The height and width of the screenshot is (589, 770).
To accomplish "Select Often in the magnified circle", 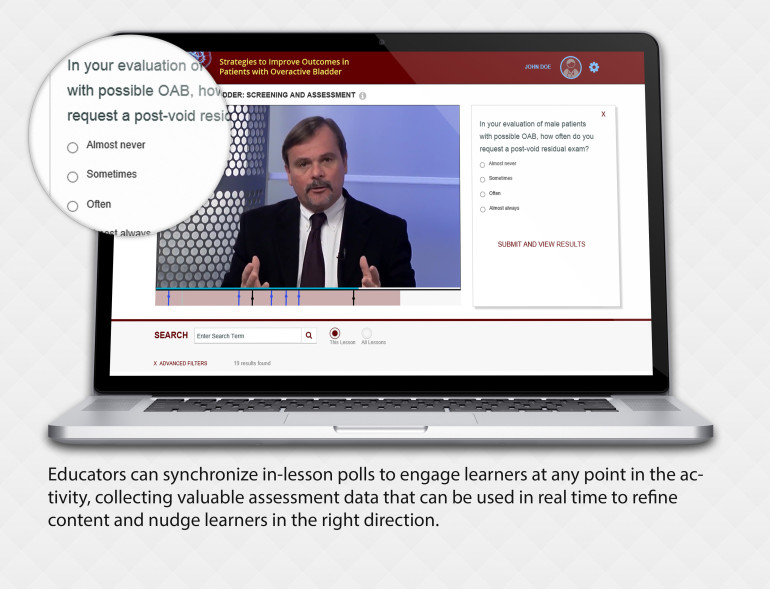I will 73,206.
